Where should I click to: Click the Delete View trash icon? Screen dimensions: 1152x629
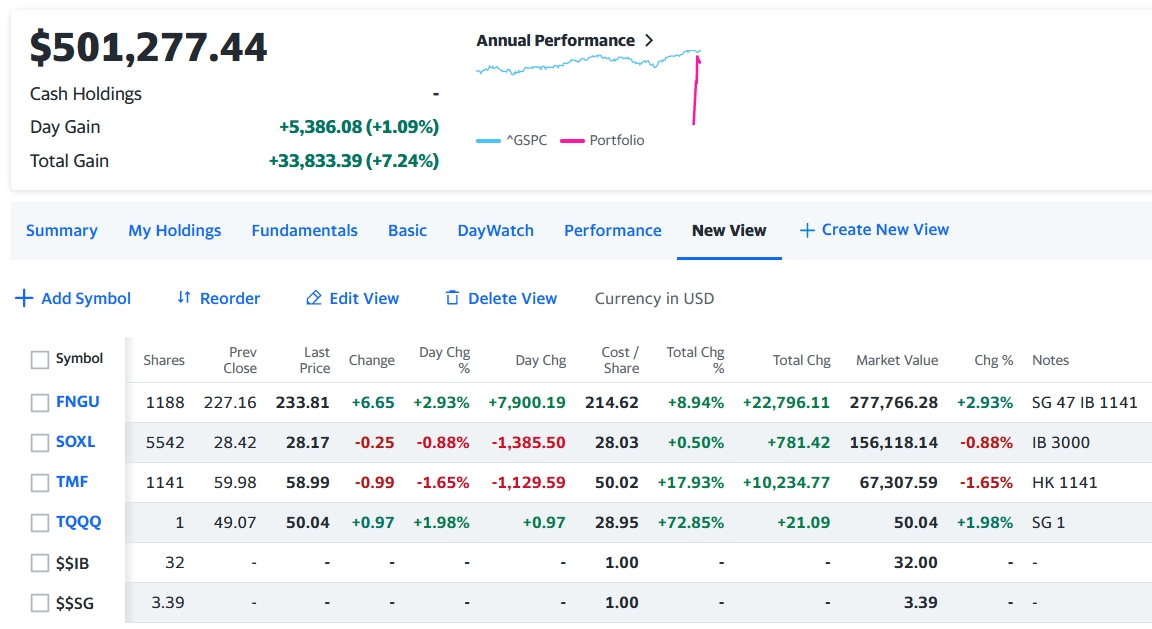[452, 298]
